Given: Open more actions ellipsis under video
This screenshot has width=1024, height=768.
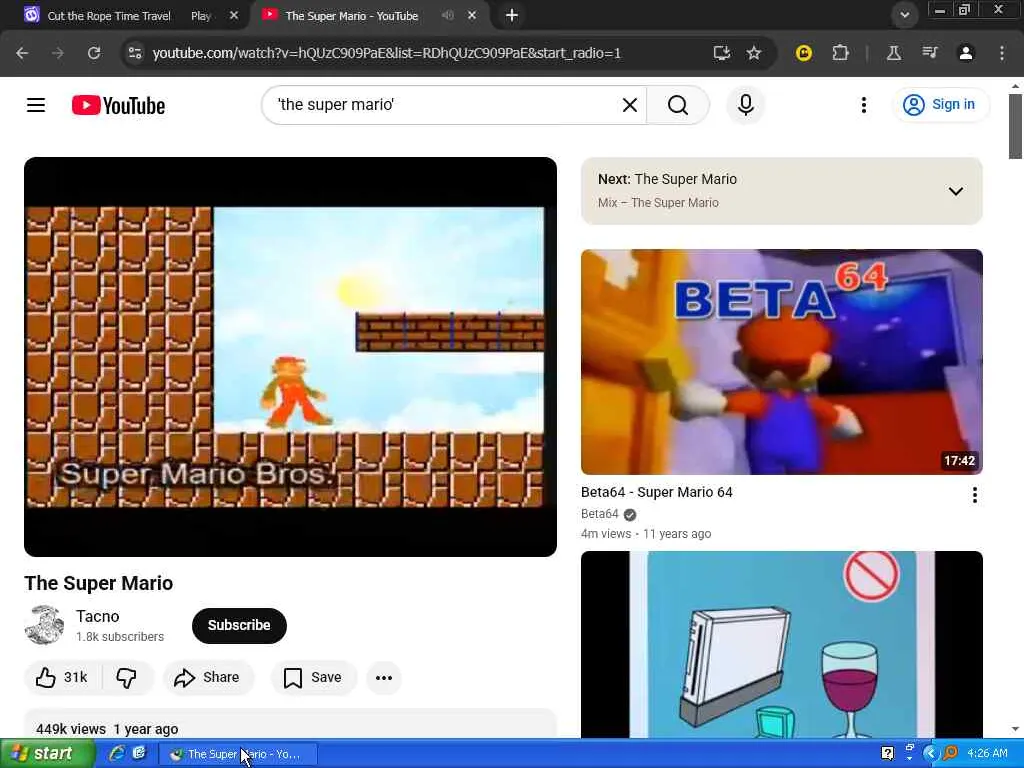Looking at the screenshot, I should [384, 677].
